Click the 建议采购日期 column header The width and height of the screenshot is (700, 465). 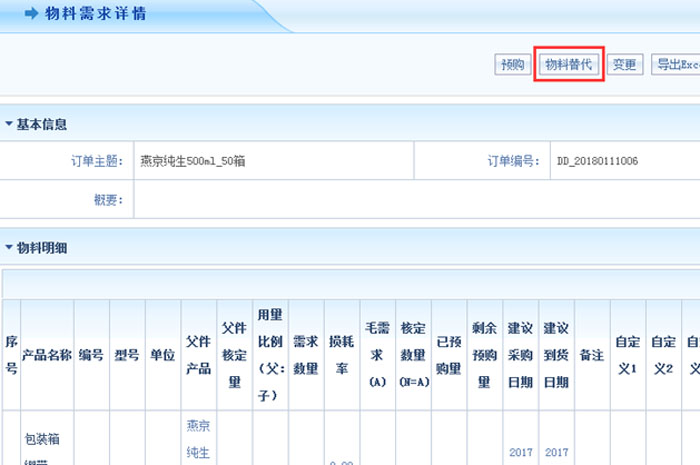[x=520, y=355]
